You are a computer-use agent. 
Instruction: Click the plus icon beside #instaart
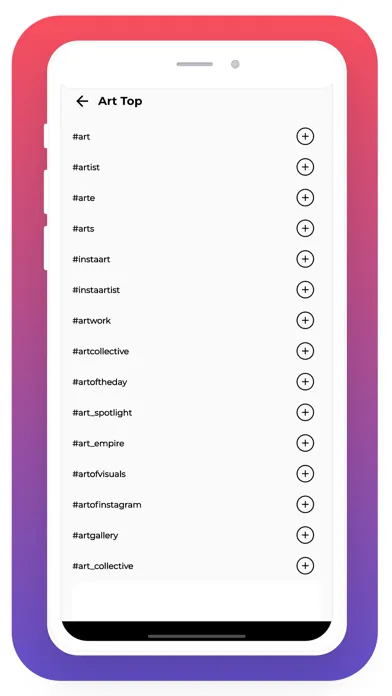click(305, 259)
